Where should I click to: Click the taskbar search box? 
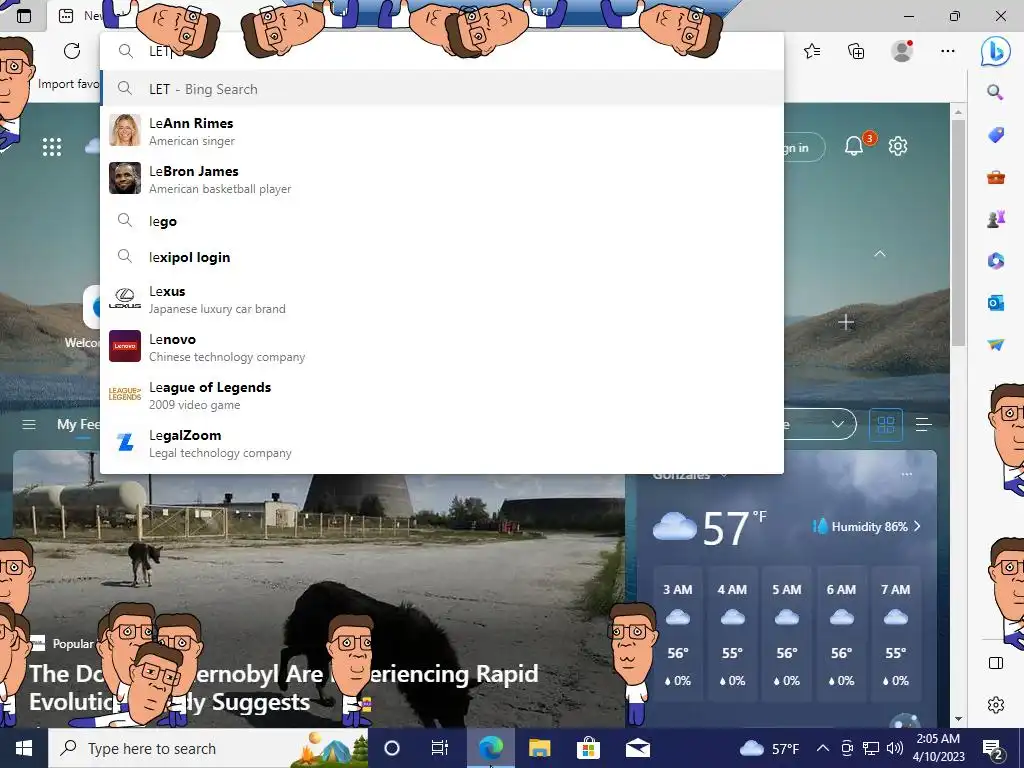(x=208, y=748)
